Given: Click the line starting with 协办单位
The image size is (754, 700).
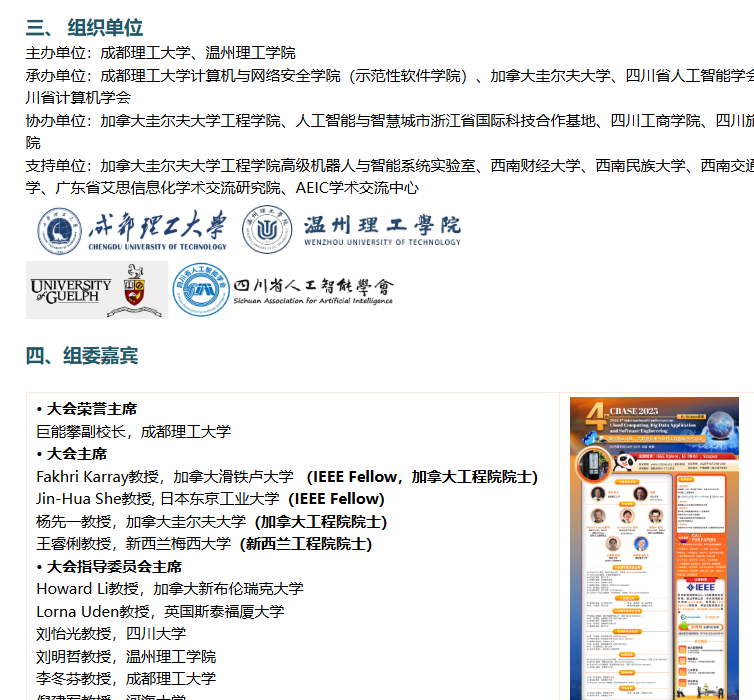Looking at the screenshot, I should (x=390, y=121).
